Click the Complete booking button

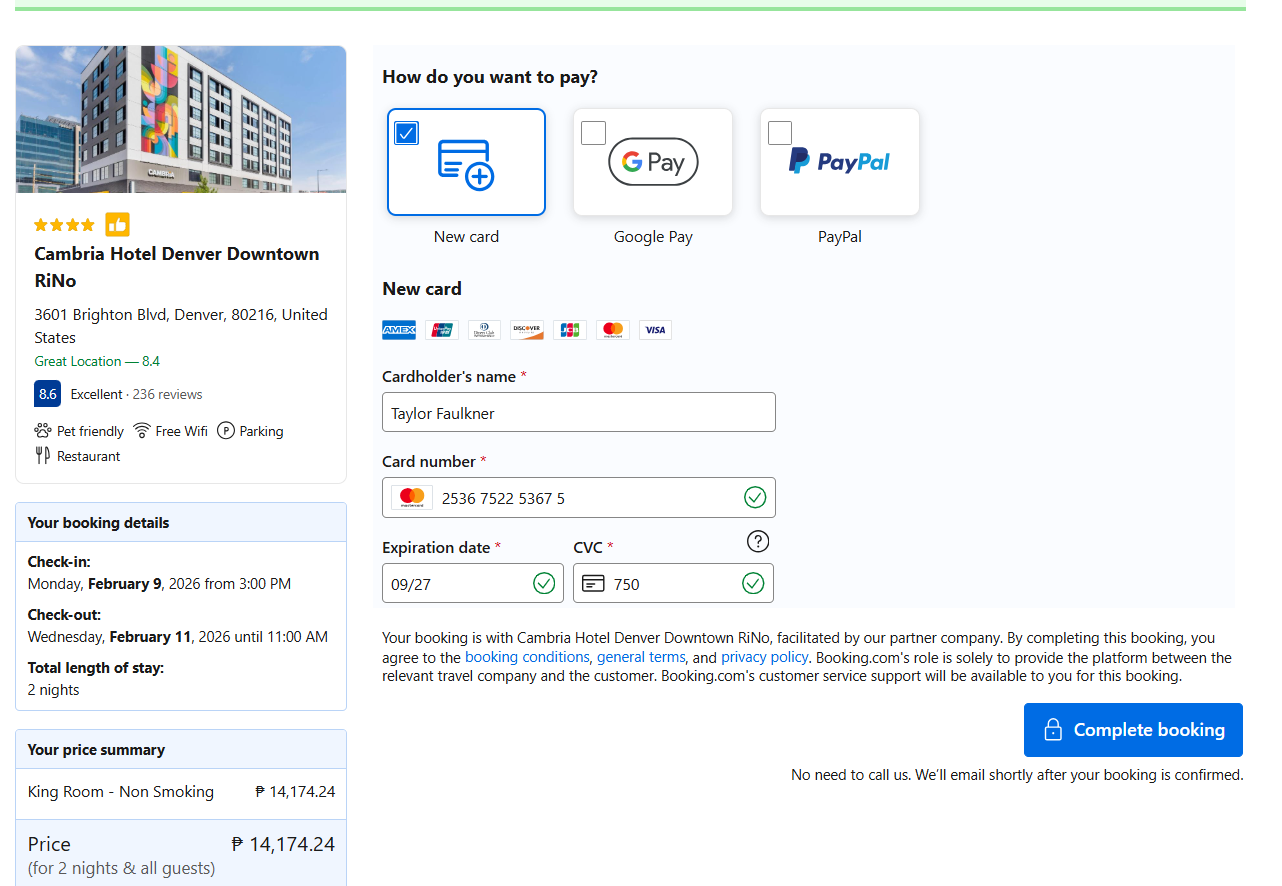pos(1133,730)
